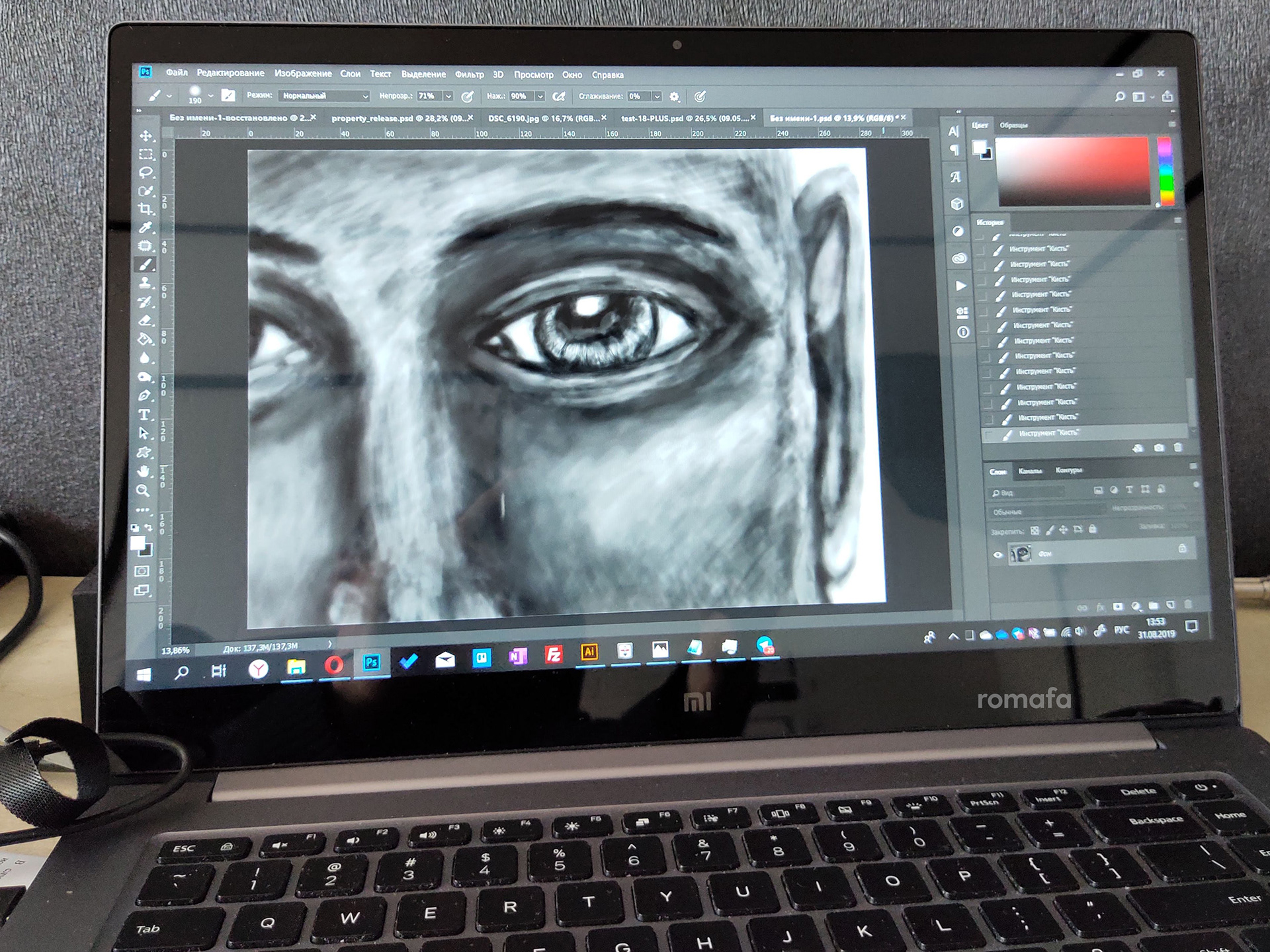
Task: Select the Hand tool
Action: [x=144, y=471]
